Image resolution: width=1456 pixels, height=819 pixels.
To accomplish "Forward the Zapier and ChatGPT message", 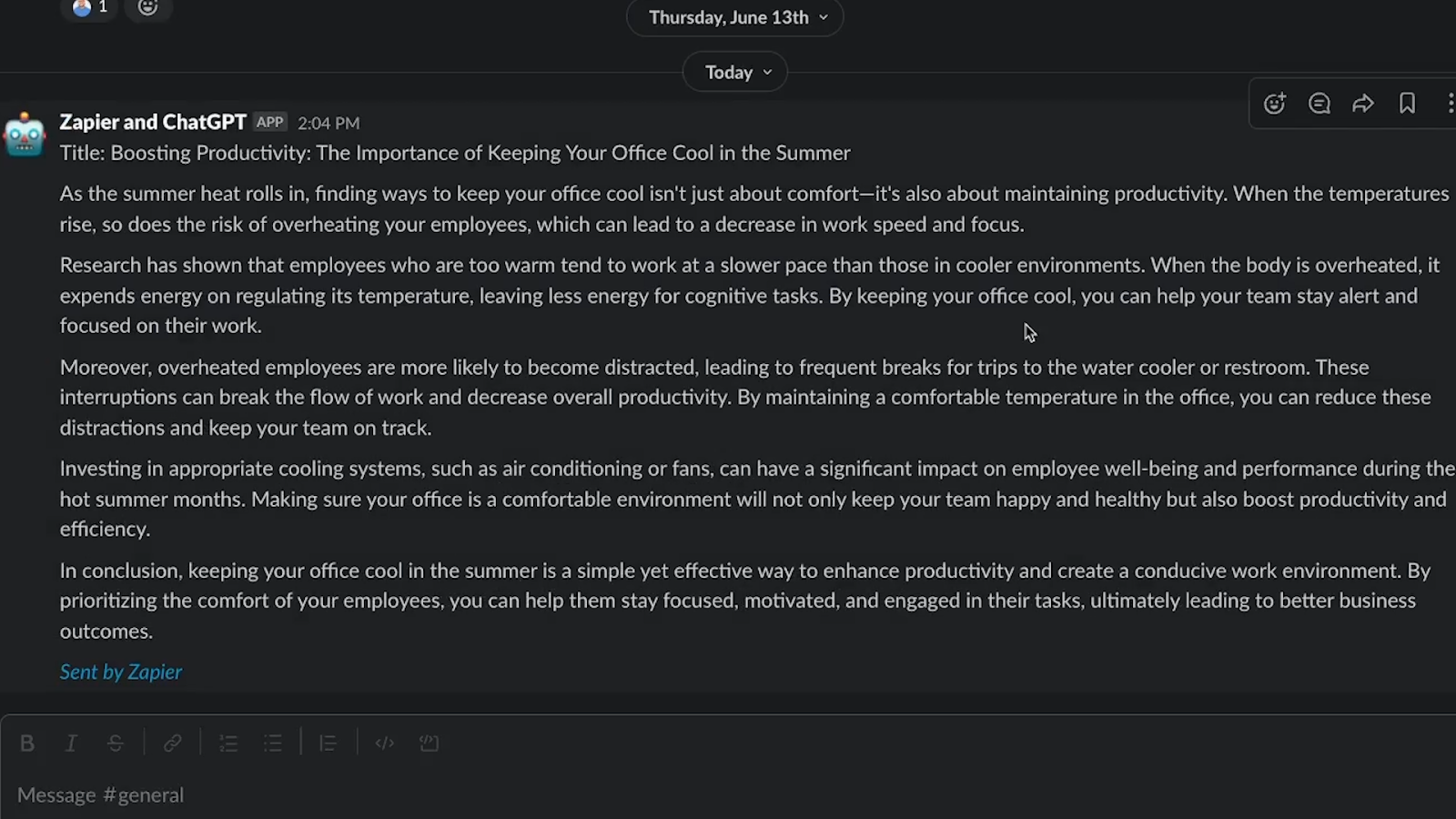I will pos(1362,104).
